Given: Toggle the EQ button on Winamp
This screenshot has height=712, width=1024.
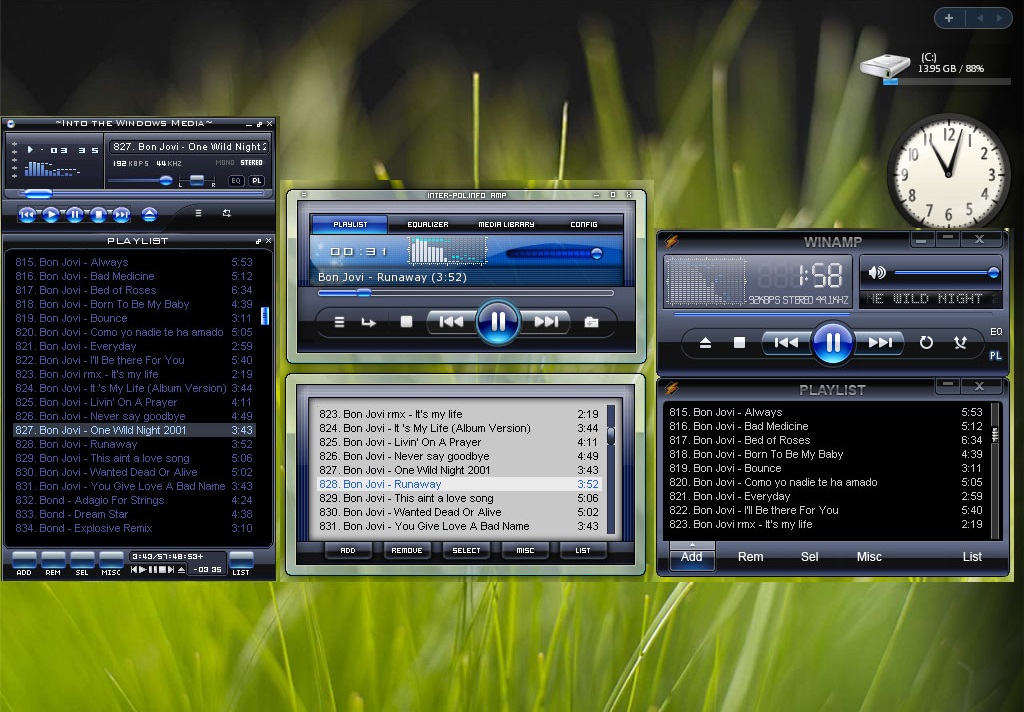Looking at the screenshot, I should pos(994,330).
